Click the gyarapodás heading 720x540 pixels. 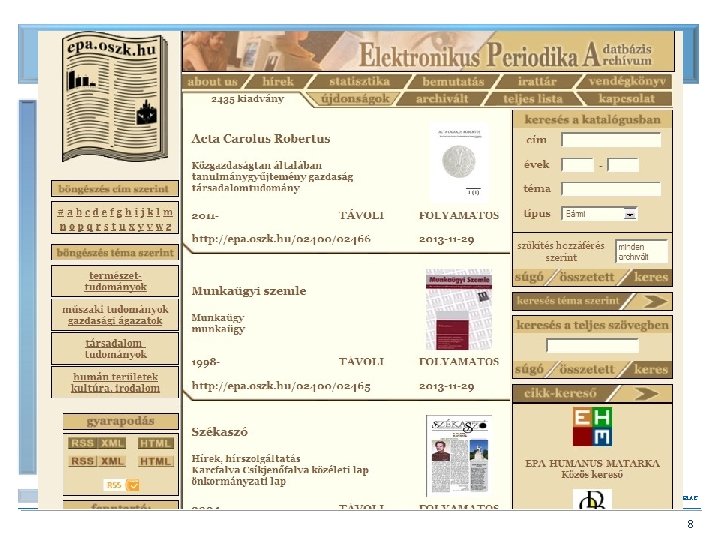tap(120, 421)
